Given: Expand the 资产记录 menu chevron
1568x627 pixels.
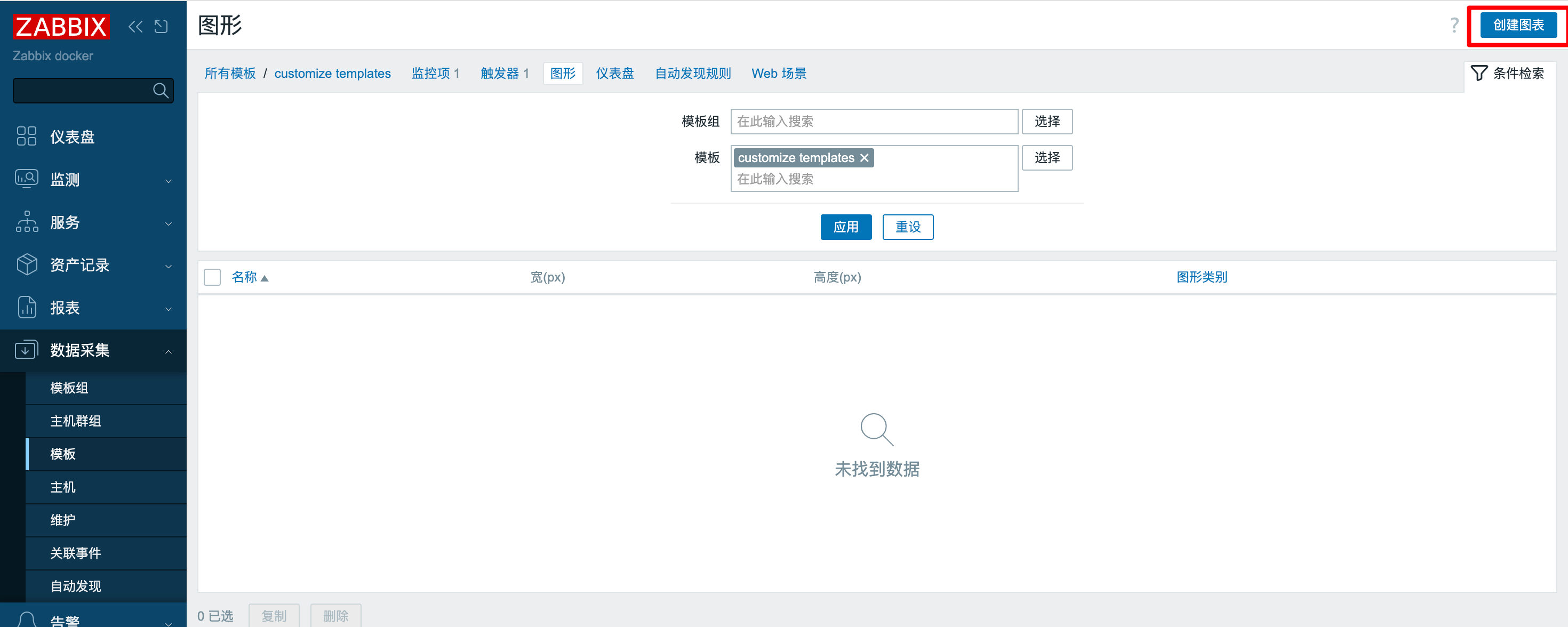Looking at the screenshot, I should 169,266.
